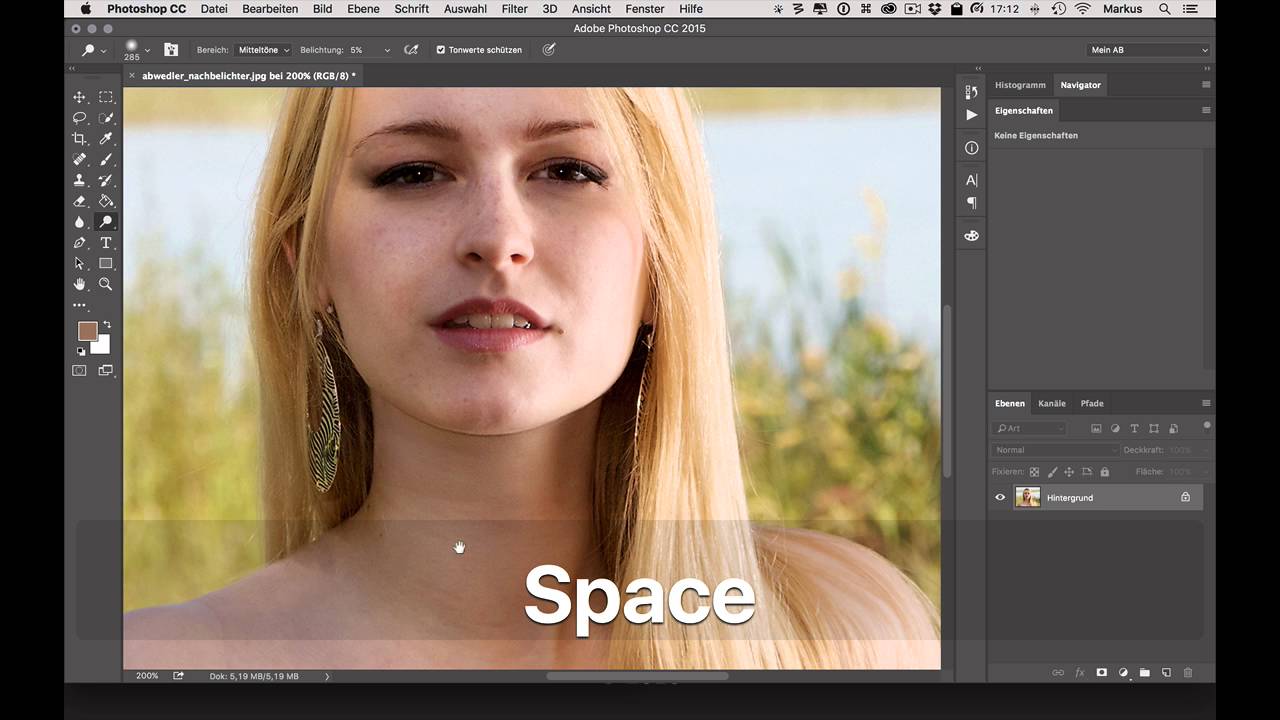Create a new layer group folder
The width and height of the screenshot is (1280, 720).
coord(1145,673)
